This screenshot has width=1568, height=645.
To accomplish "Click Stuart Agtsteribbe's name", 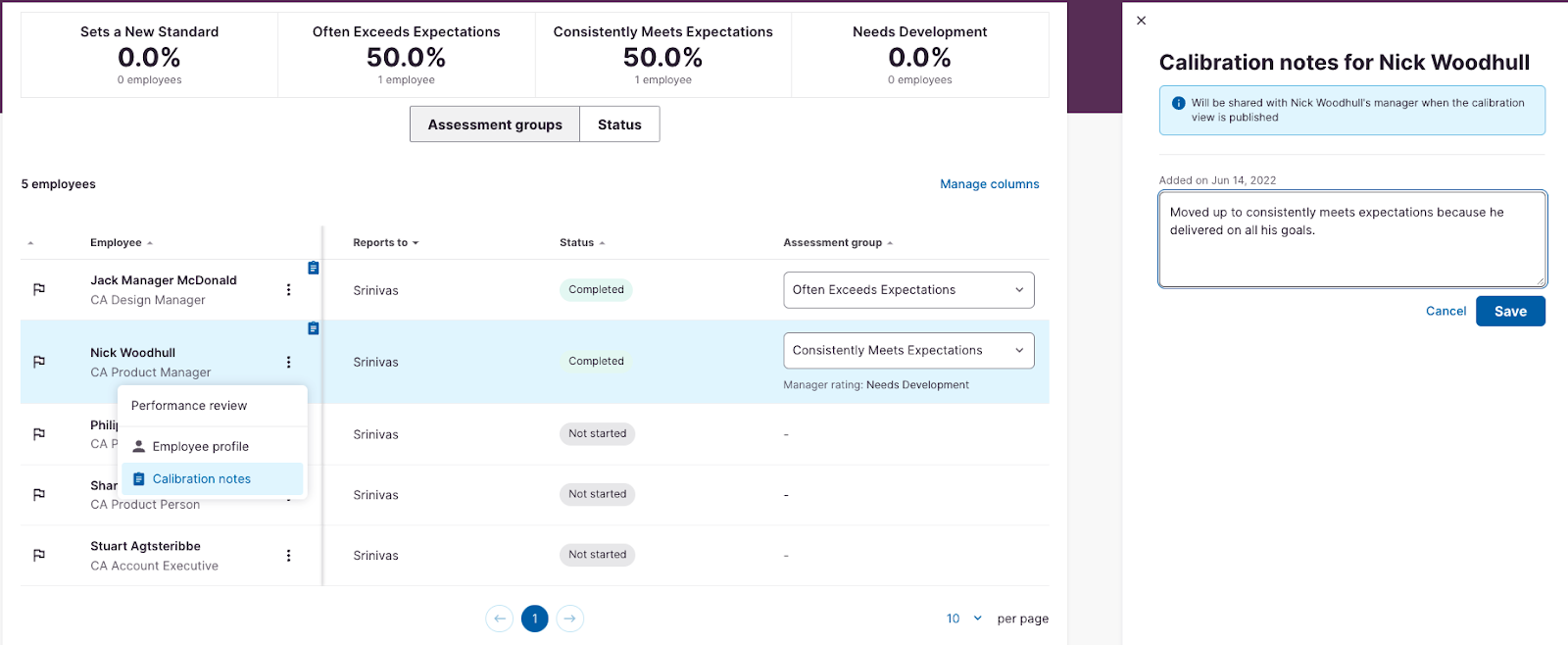I will tap(145, 547).
